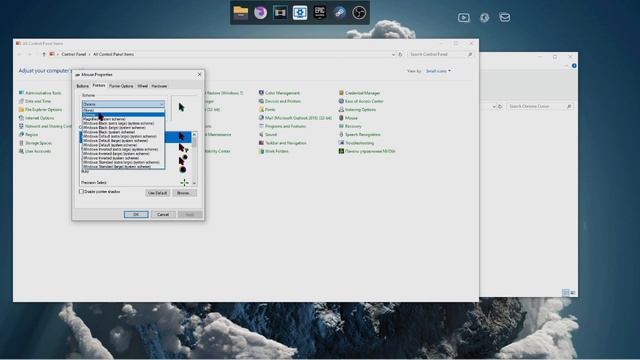Launch the purple round app in the top dock
This screenshot has height=360, width=640.
pyautogui.click(x=260, y=13)
